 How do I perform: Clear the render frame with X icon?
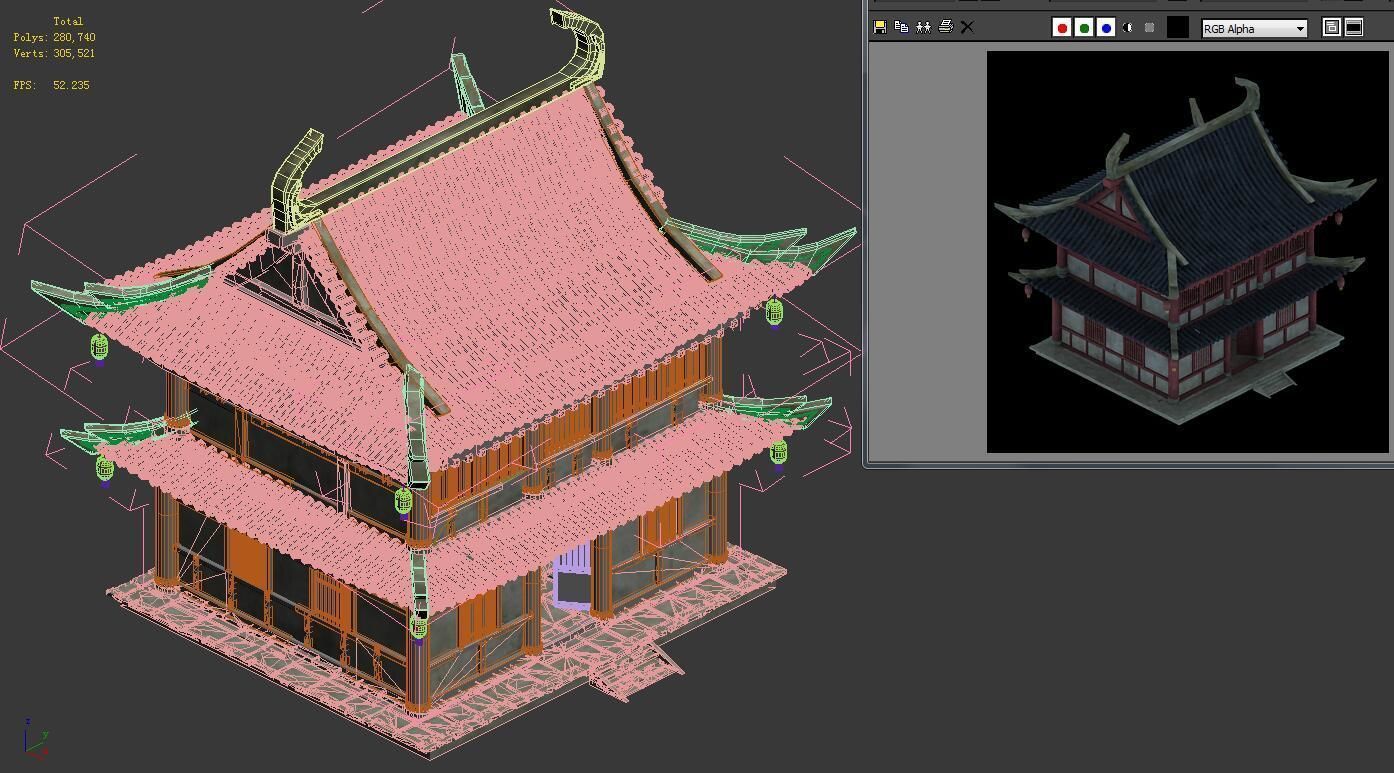click(967, 27)
